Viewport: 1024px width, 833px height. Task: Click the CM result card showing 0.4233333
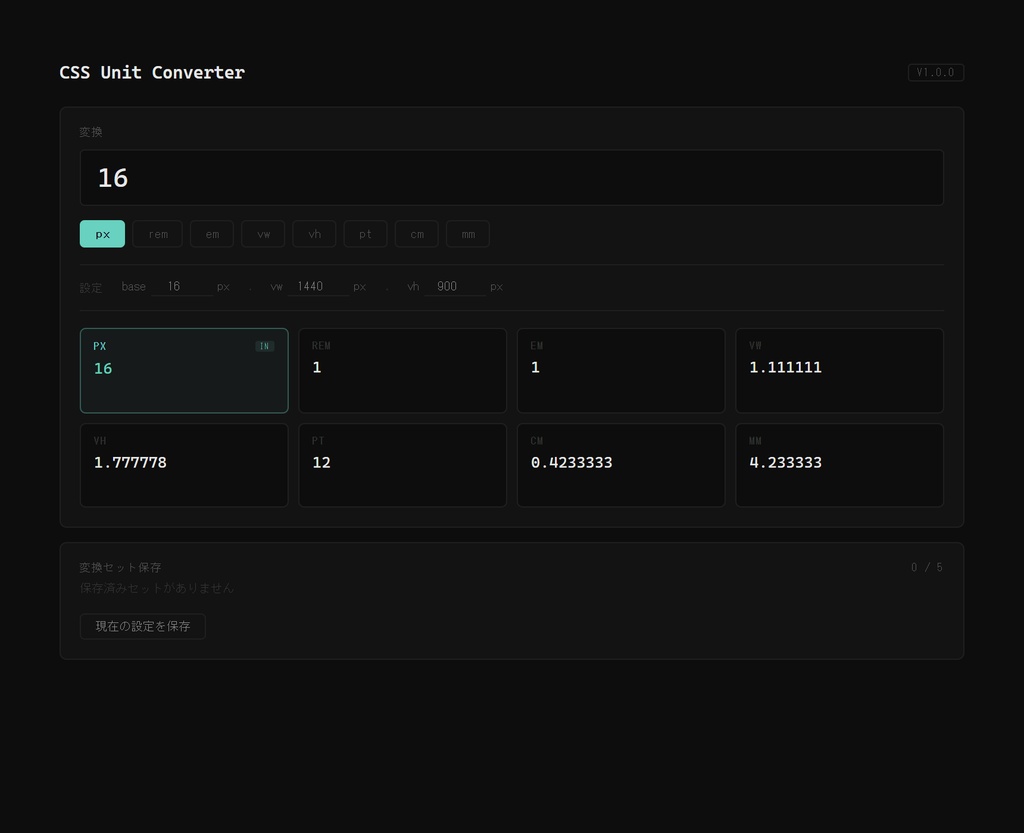(x=621, y=465)
